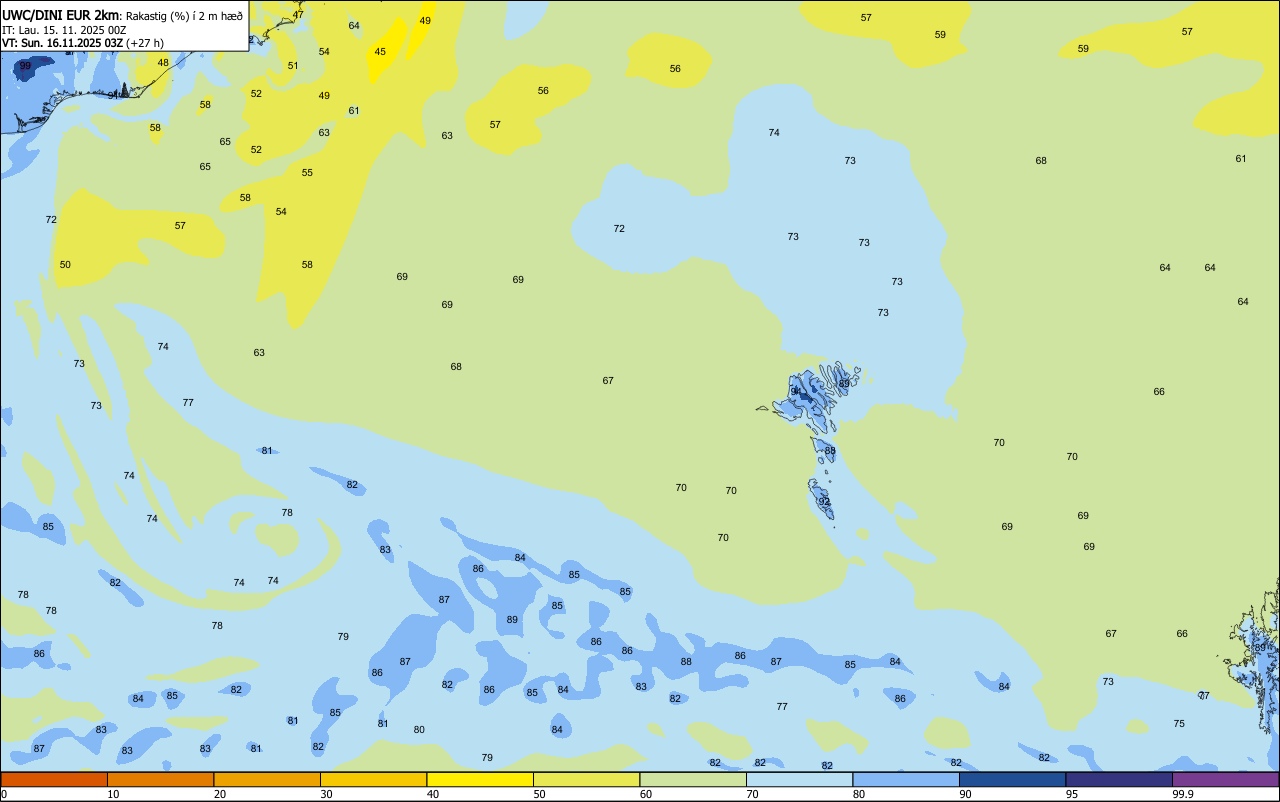The height and width of the screenshot is (802, 1280).
Task: Click the map humidity value '45'
Action: (380, 51)
